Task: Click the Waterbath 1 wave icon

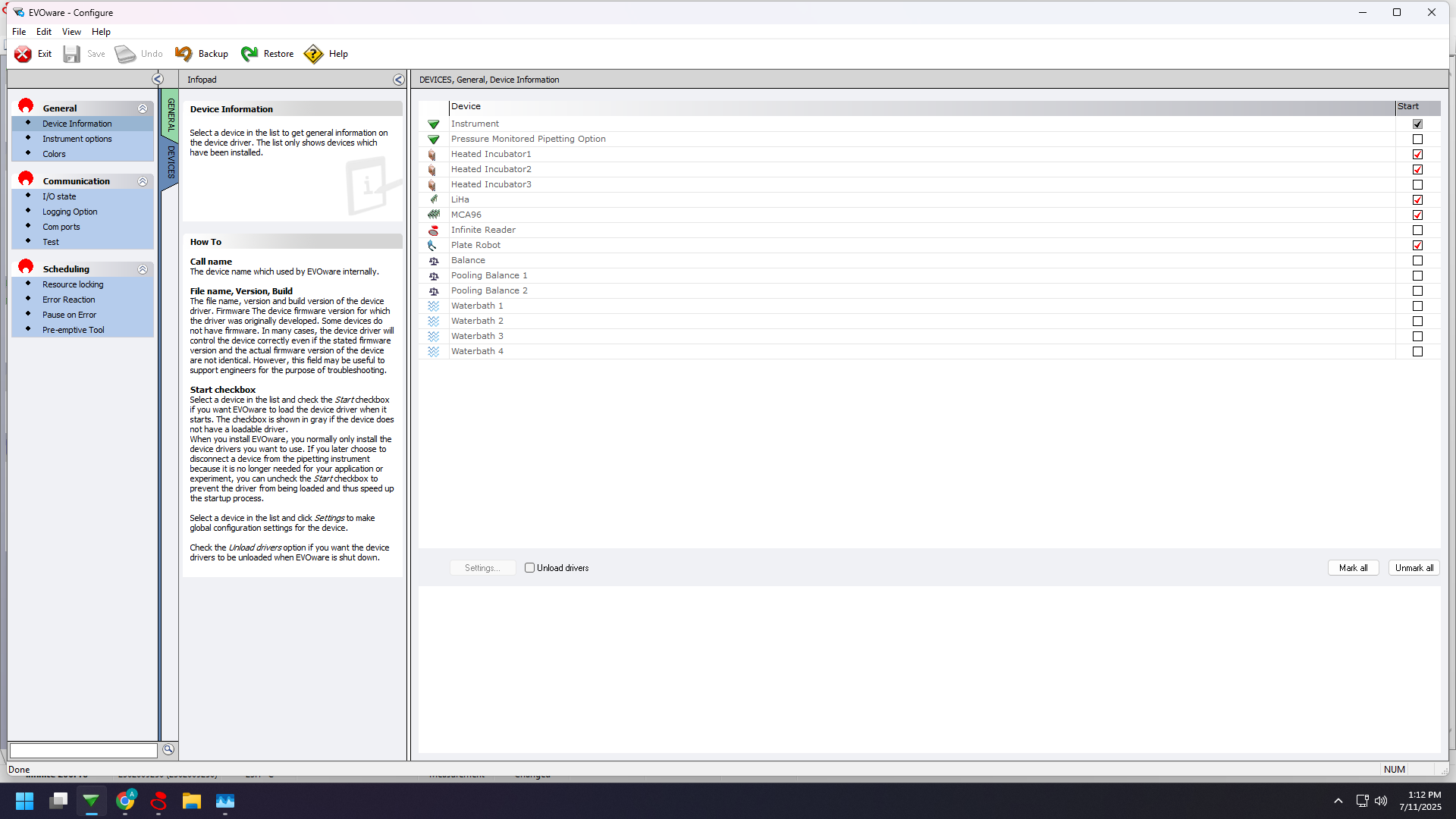Action: [434, 306]
